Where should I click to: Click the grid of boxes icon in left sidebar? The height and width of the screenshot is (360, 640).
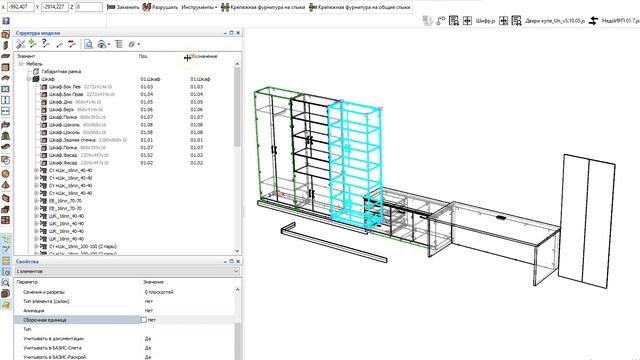coord(6,220)
